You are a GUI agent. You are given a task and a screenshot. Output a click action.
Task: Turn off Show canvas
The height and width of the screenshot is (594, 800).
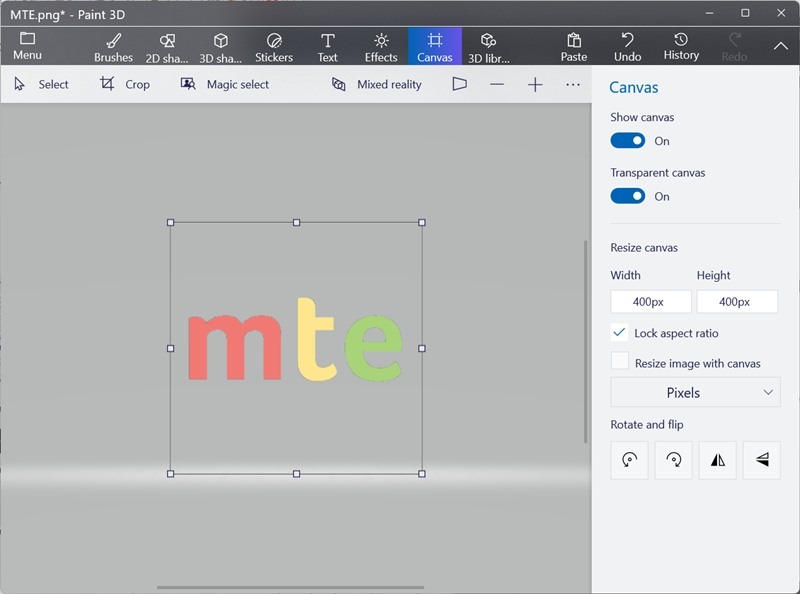[x=628, y=140]
